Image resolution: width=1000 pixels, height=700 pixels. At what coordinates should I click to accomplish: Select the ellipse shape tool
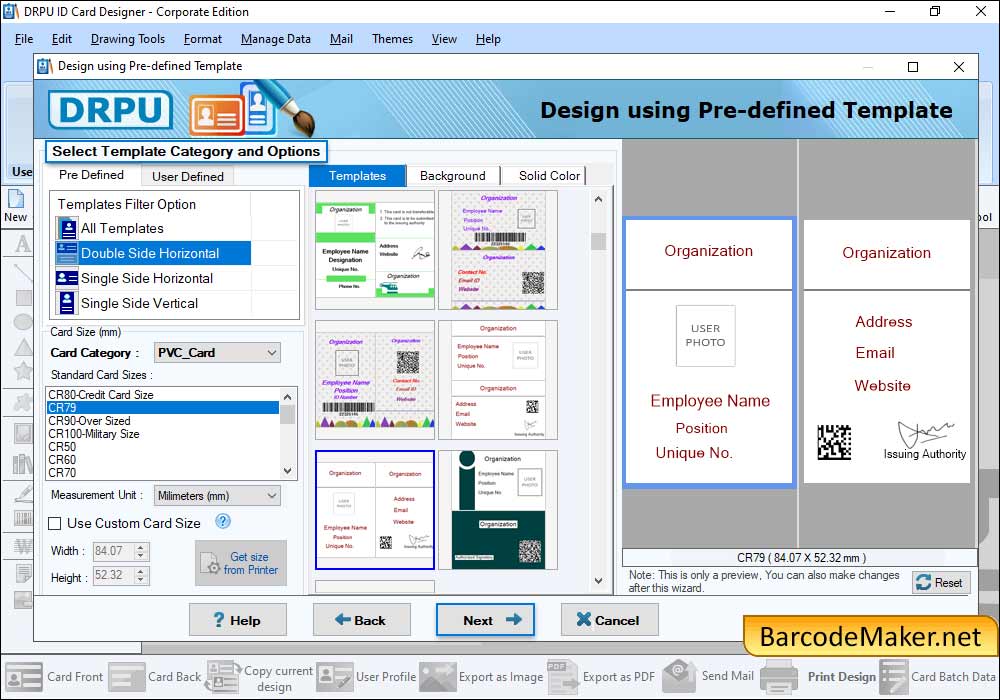click(23, 322)
